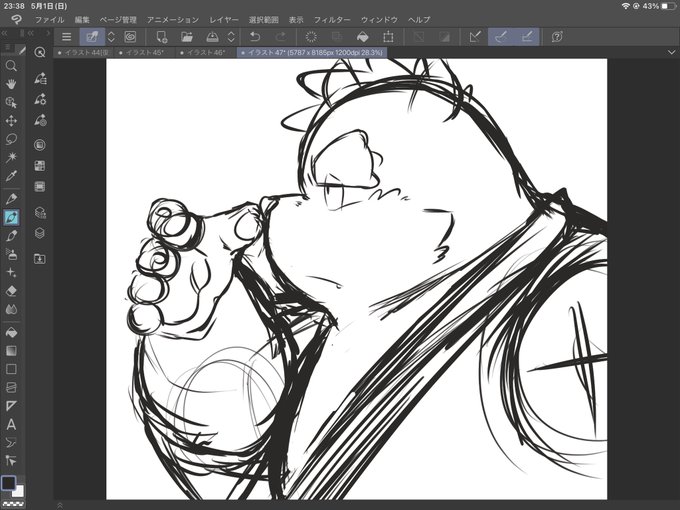Viewport: 680px width, 510px height.
Task: Open the Quick Access palette
Action: (x=40, y=52)
